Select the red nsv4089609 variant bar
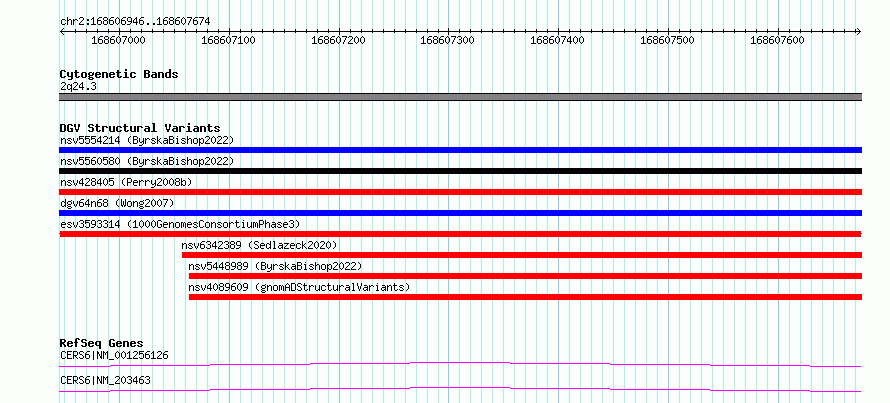This screenshot has height=403, width=890. 526,297
